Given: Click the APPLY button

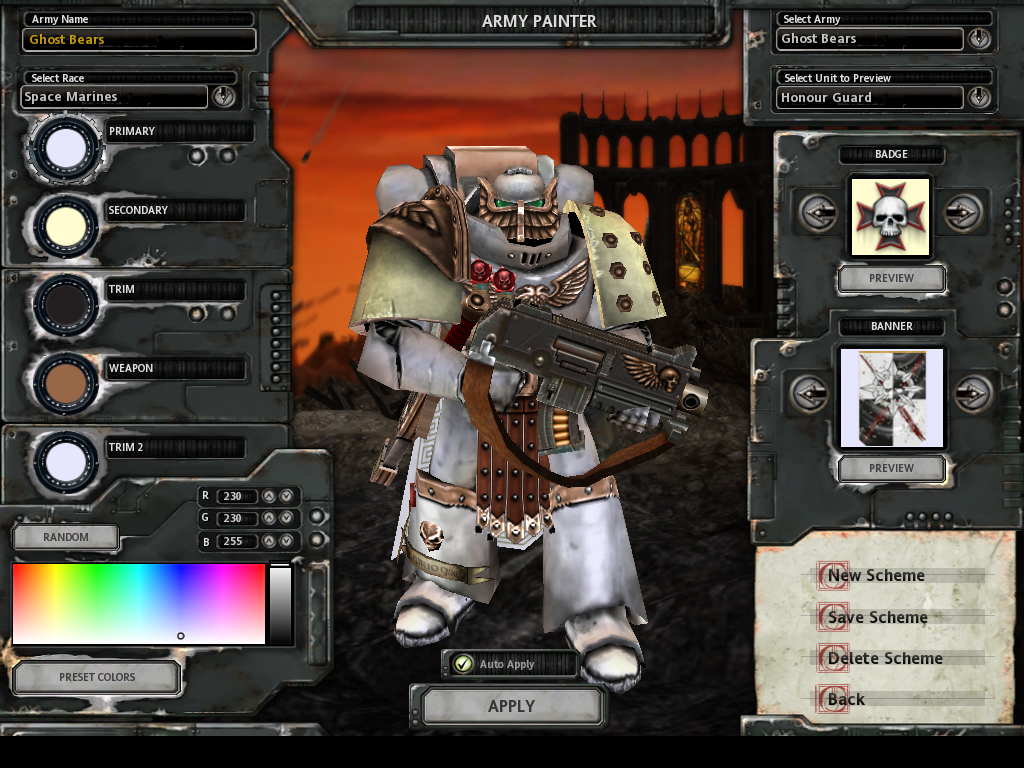Looking at the screenshot, I should 511,706.
